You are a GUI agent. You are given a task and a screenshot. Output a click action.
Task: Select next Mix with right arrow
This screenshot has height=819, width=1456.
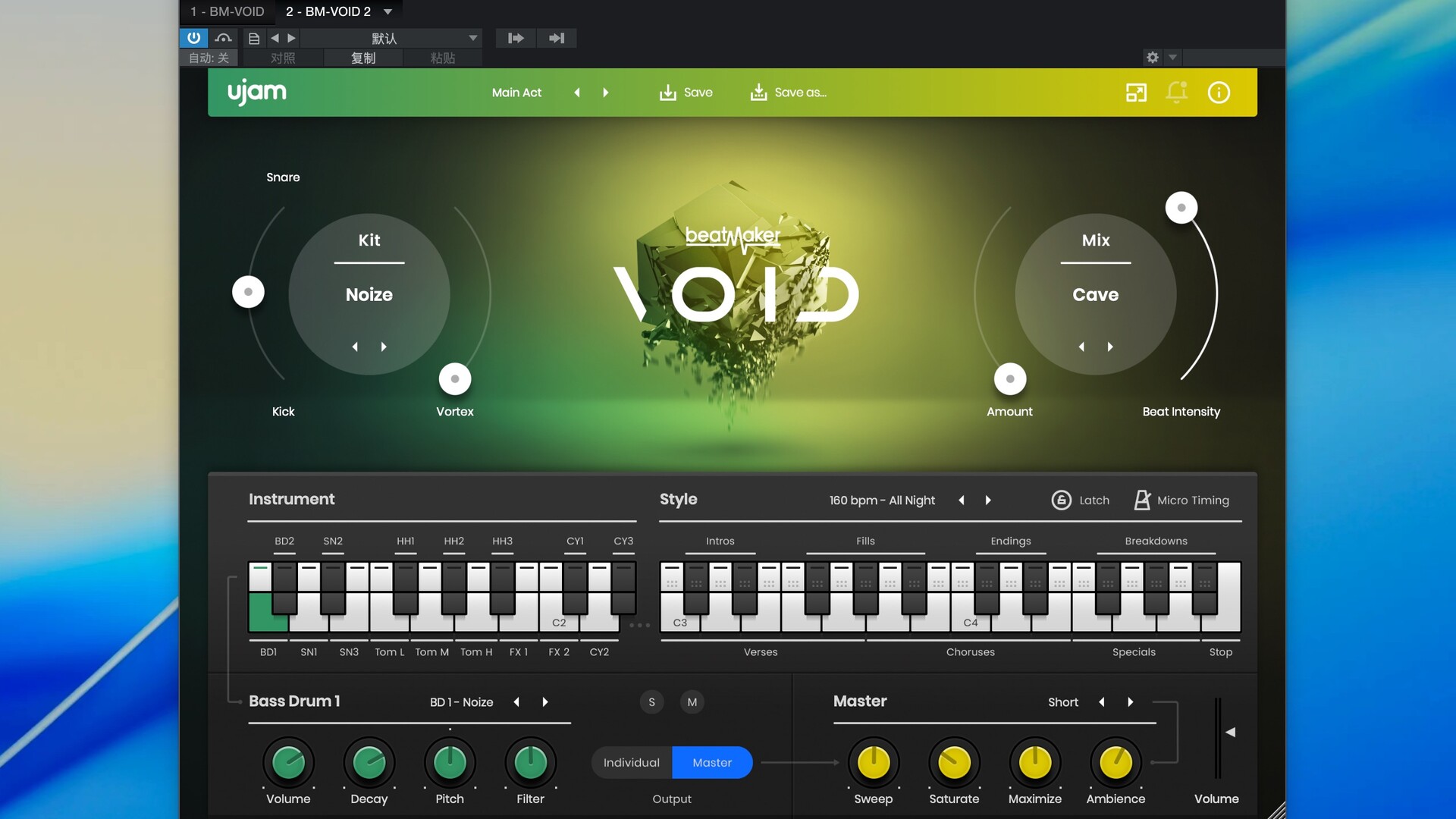click(1110, 347)
